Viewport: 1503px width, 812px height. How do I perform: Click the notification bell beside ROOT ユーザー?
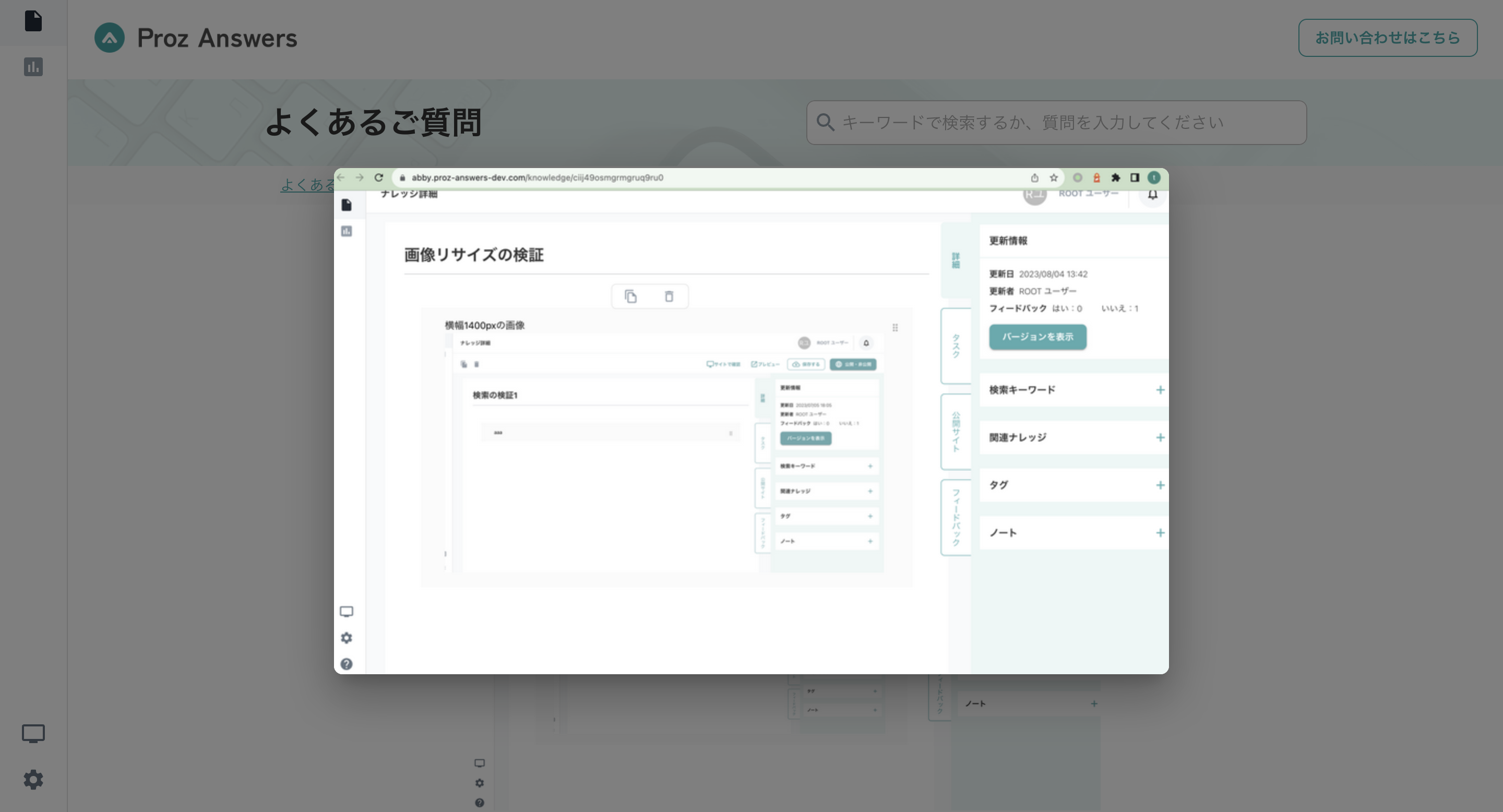[1152, 195]
